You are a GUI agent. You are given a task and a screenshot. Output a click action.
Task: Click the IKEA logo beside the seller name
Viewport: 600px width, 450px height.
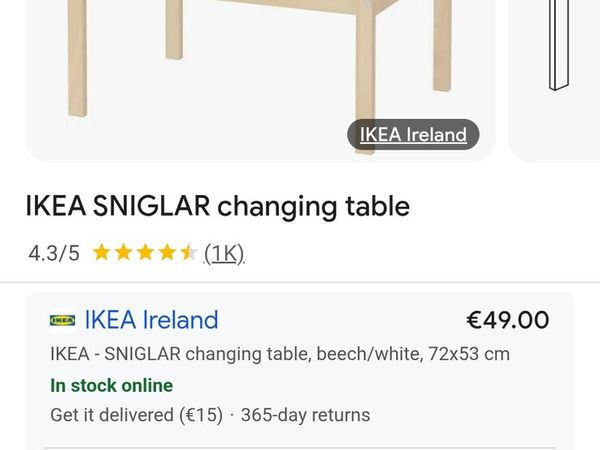pos(62,320)
